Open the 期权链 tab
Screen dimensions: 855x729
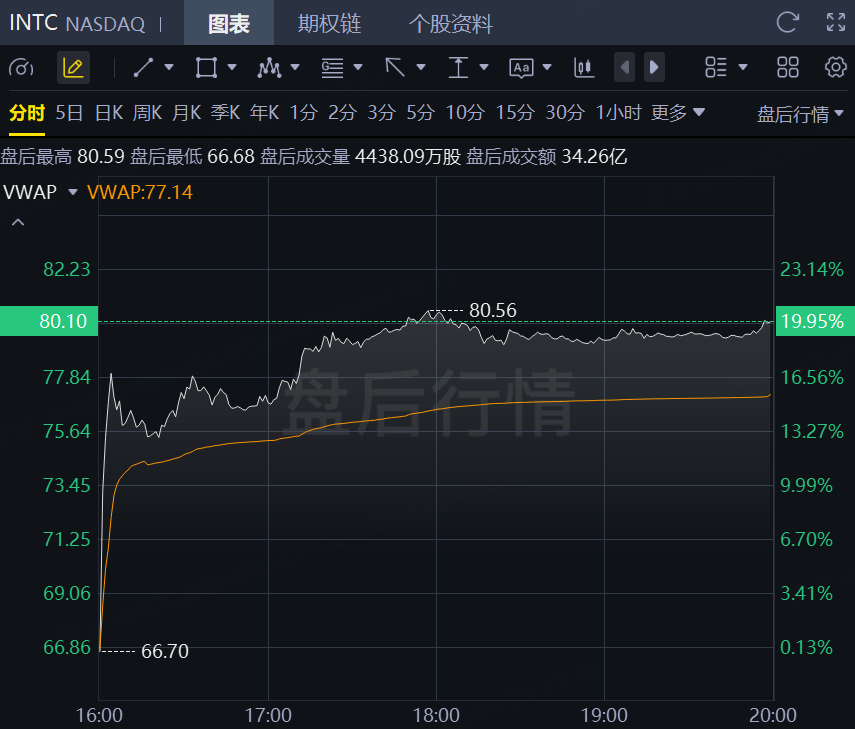pos(329,23)
